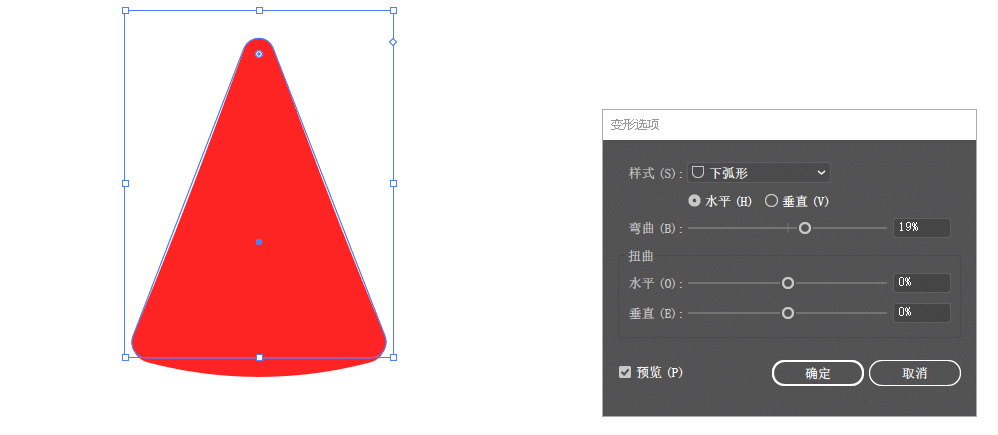Click the 扭曲 水平 (O) slider handle

tap(788, 283)
